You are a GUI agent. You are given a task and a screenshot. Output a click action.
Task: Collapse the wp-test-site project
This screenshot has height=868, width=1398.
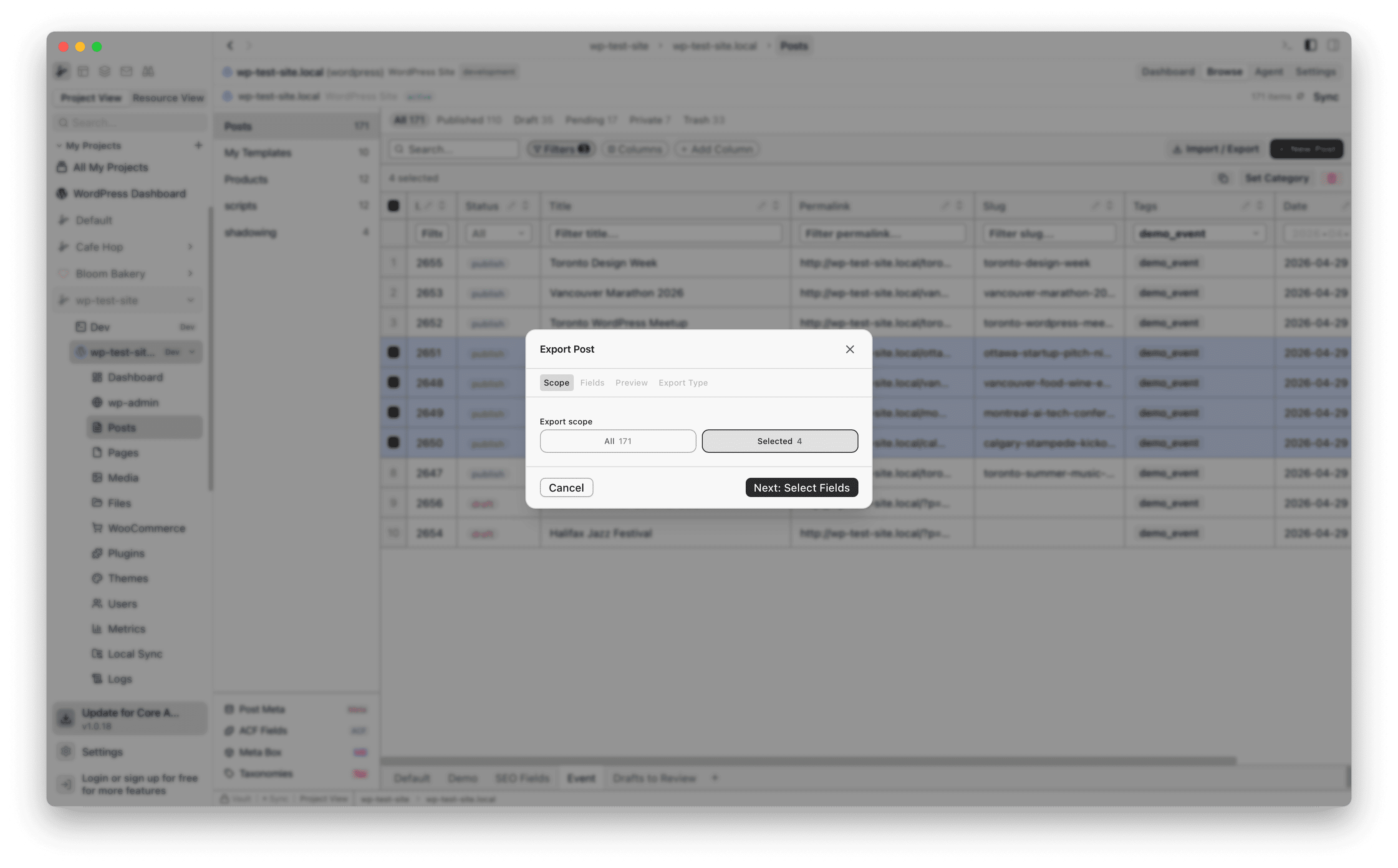(x=190, y=300)
